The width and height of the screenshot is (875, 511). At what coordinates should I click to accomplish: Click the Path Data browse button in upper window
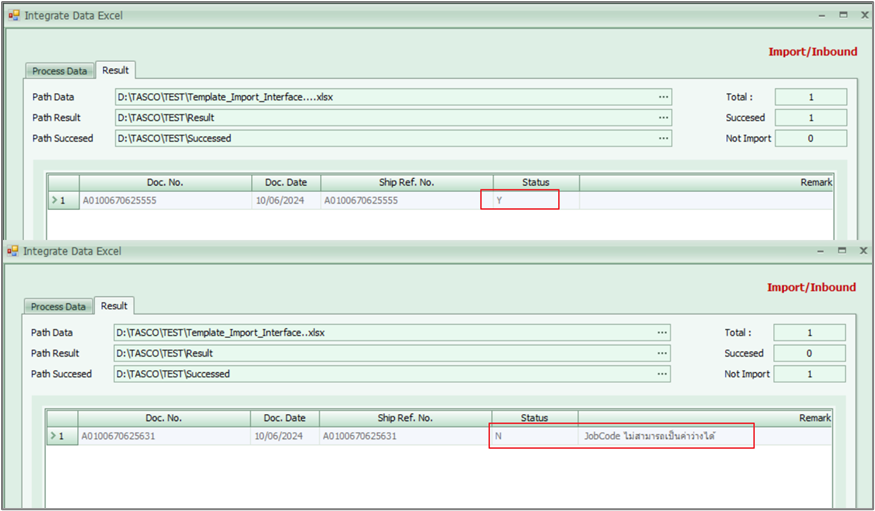click(662, 97)
